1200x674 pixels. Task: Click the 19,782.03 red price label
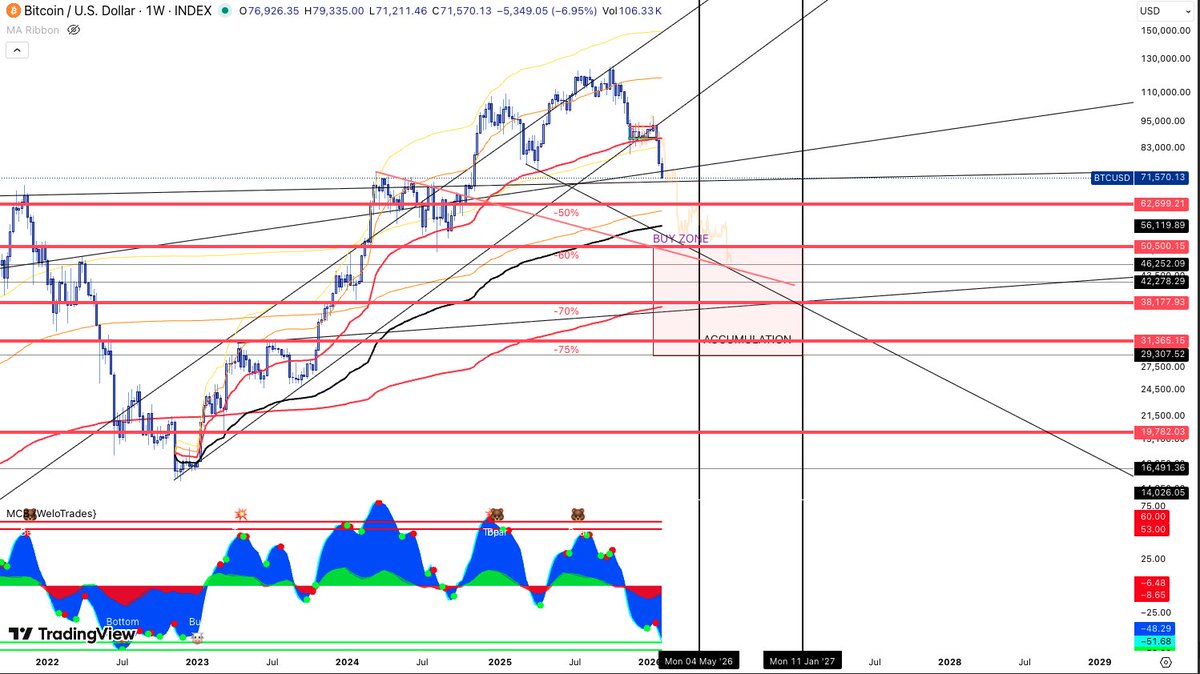[1163, 432]
